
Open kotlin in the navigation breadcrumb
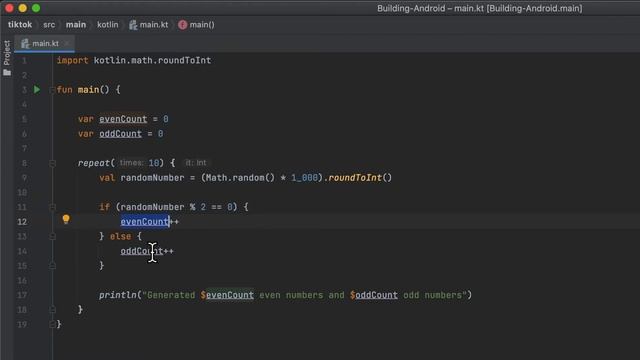click(x=107, y=25)
